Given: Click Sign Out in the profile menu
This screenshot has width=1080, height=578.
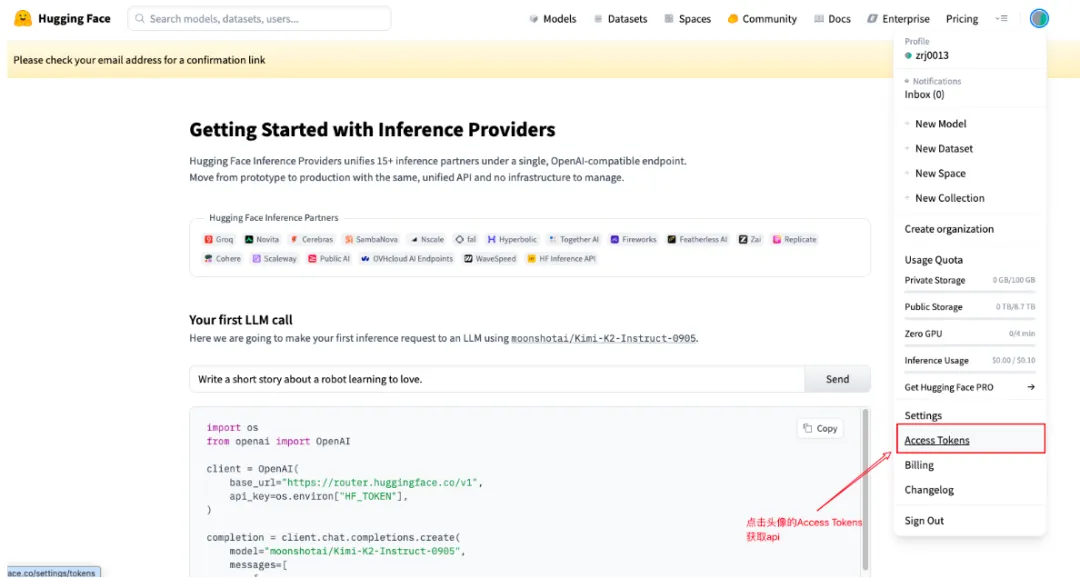Looking at the screenshot, I should pos(924,521).
